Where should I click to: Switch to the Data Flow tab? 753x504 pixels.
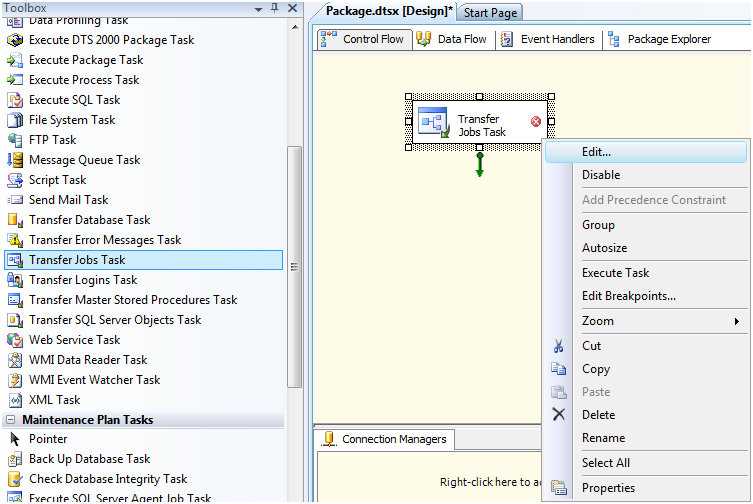(452, 39)
